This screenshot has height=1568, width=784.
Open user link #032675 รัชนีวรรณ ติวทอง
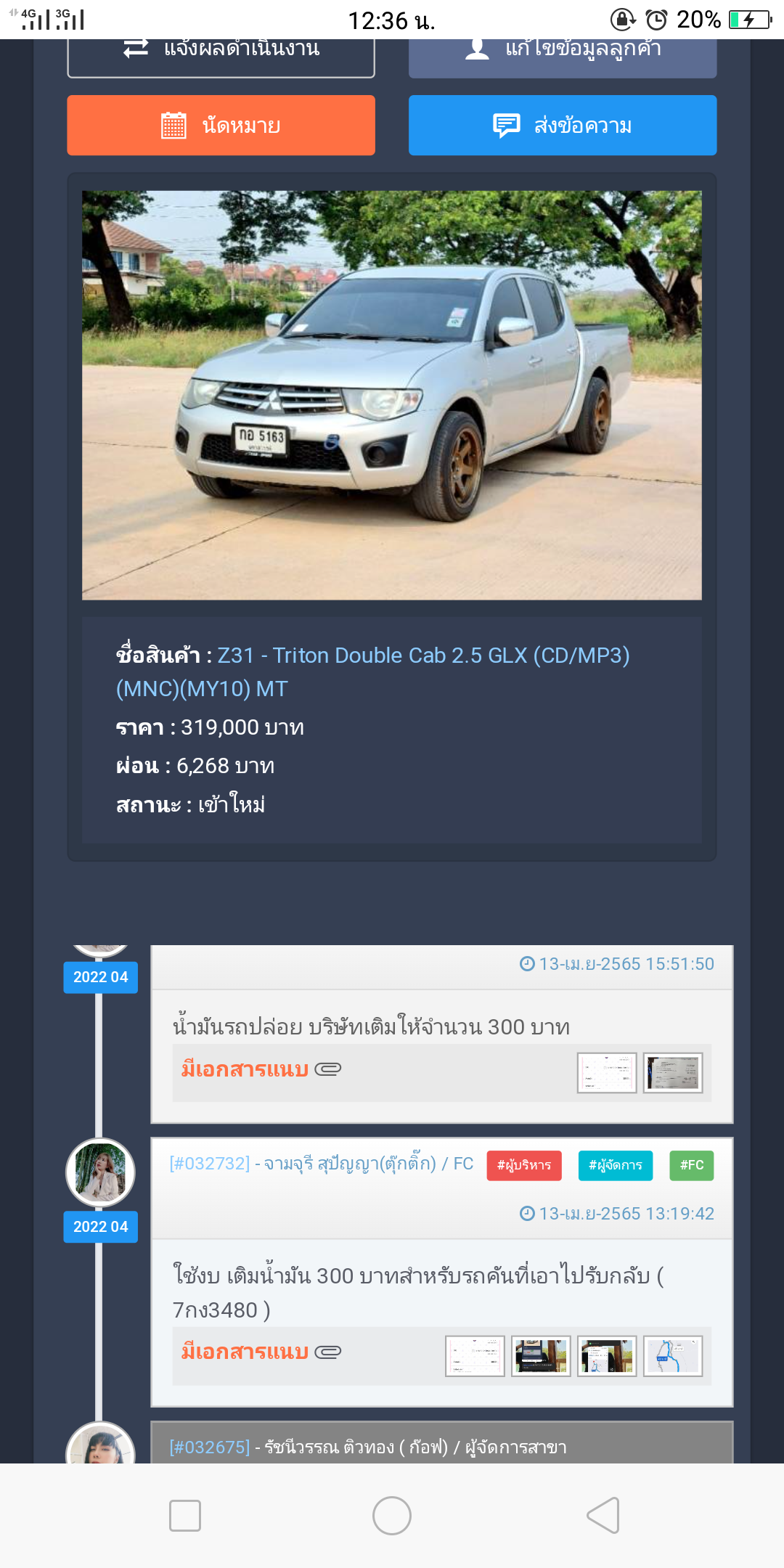[367, 1447]
